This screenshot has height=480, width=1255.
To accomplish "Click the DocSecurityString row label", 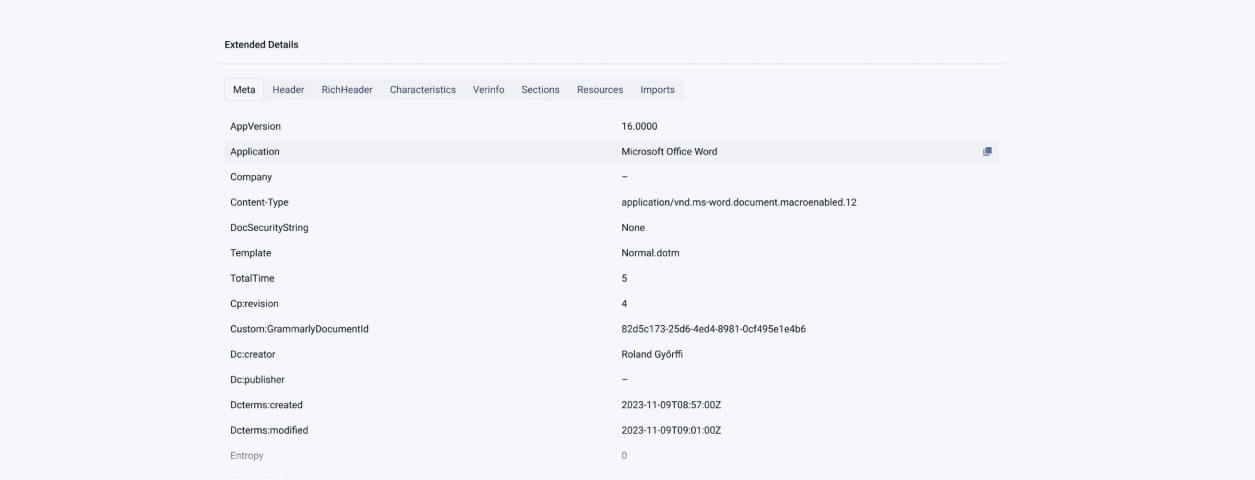I will coord(269,228).
